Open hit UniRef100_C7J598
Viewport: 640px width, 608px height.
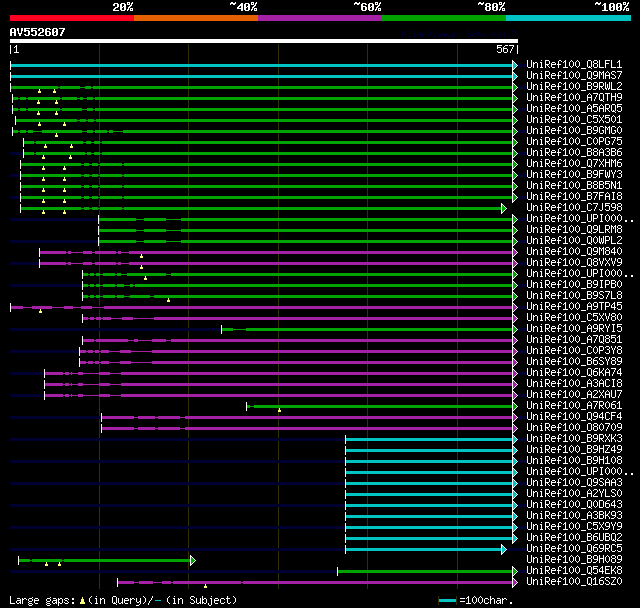tap(576, 207)
